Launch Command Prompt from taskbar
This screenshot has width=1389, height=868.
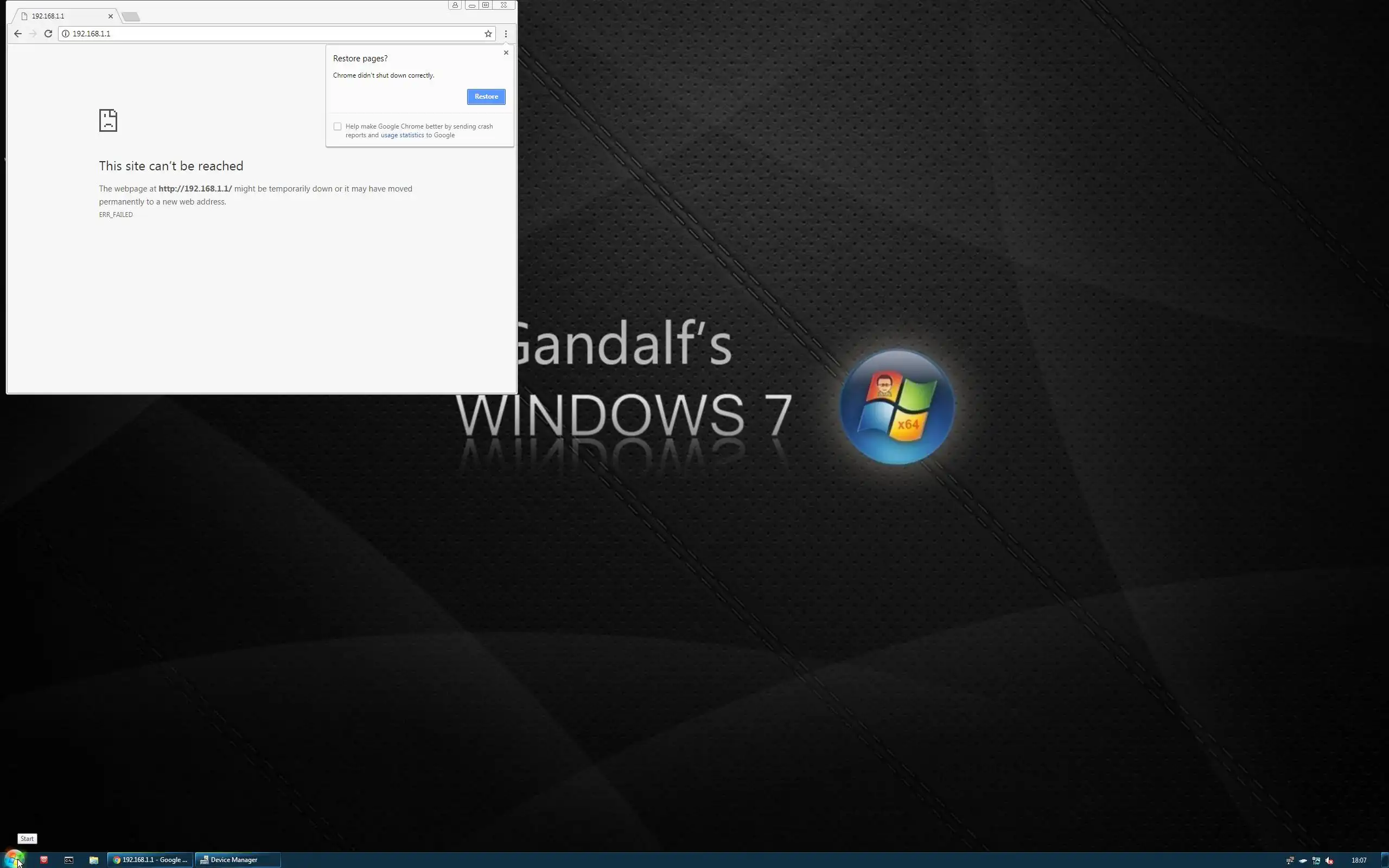(x=69, y=860)
